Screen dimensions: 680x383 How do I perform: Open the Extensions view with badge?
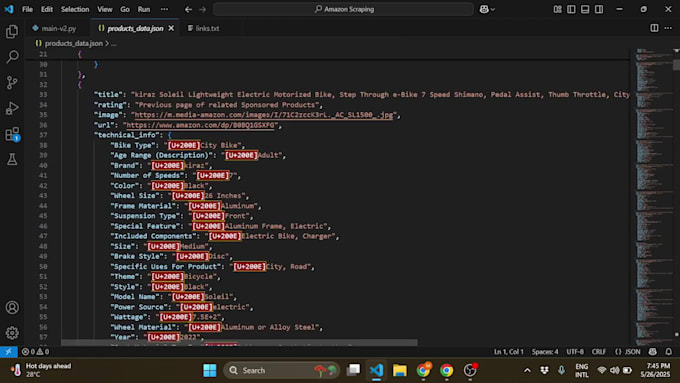(12, 134)
